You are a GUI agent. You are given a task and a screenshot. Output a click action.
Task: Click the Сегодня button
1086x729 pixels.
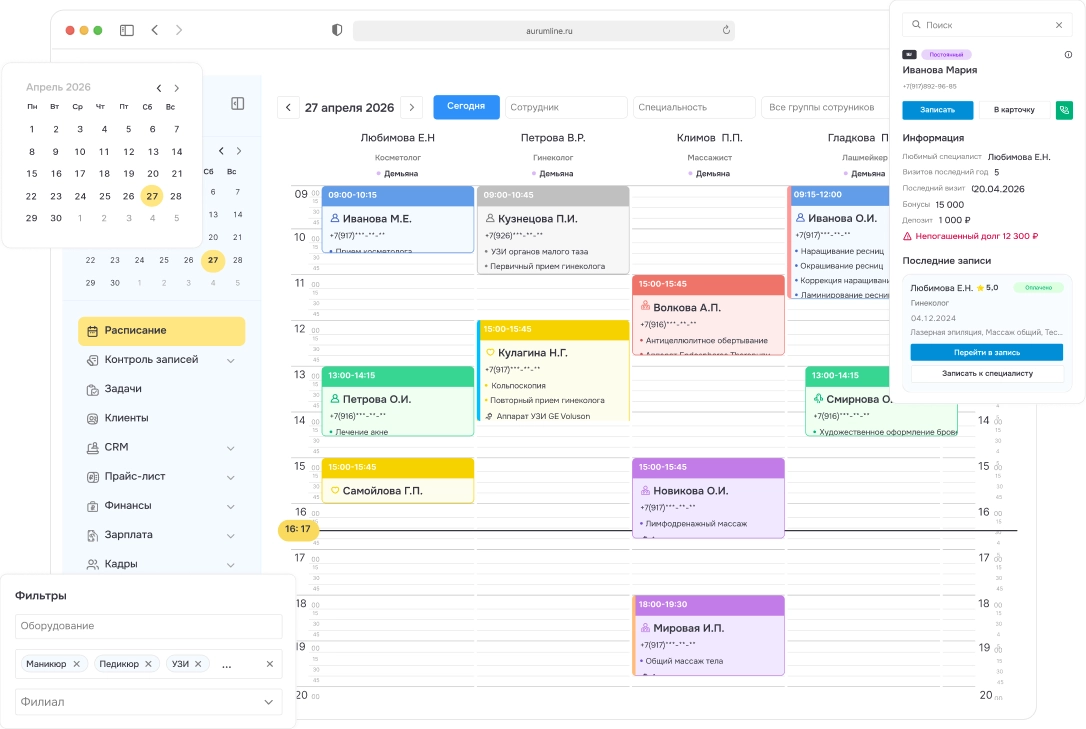coord(466,106)
